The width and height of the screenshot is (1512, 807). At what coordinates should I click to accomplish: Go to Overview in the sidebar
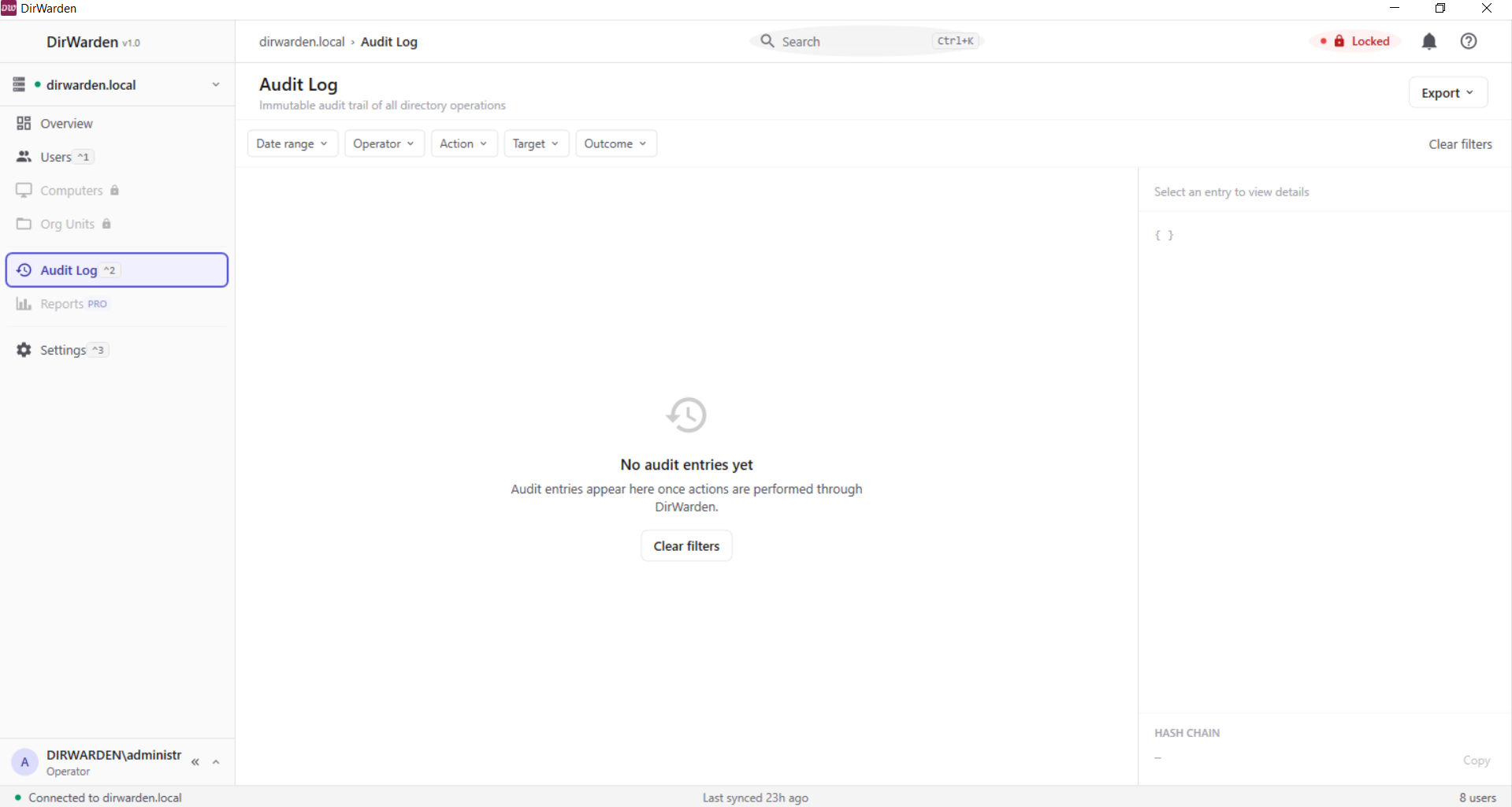[x=117, y=124]
